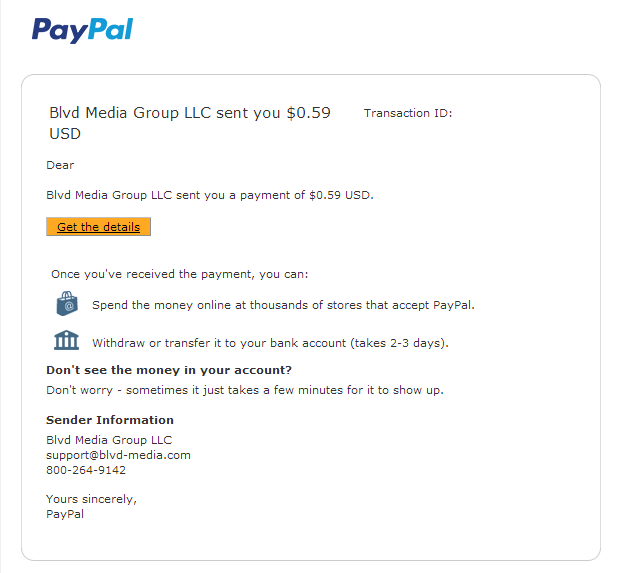Click the payment heading showing $0.59
Screen dimensions: 632x573
click(189, 113)
